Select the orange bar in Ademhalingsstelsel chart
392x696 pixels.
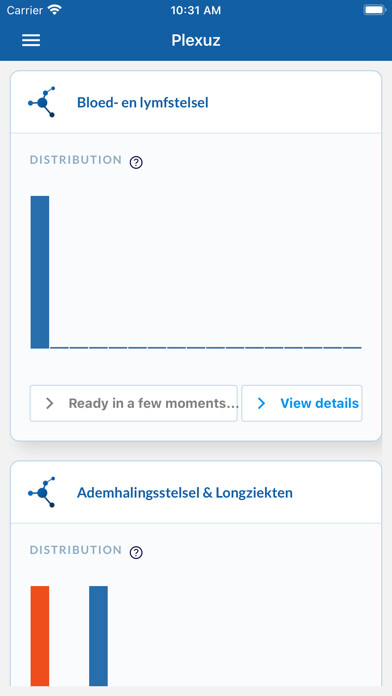click(40, 636)
